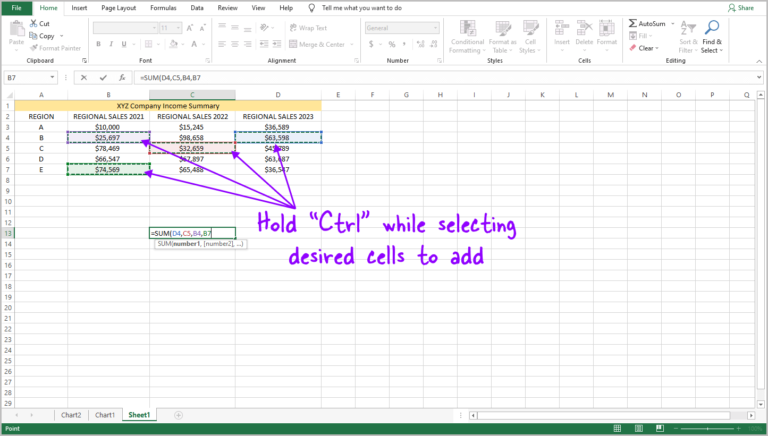Viewport: 768px width, 436px height.
Task: Click the Format cells icon
Action: pyautogui.click(x=606, y=28)
